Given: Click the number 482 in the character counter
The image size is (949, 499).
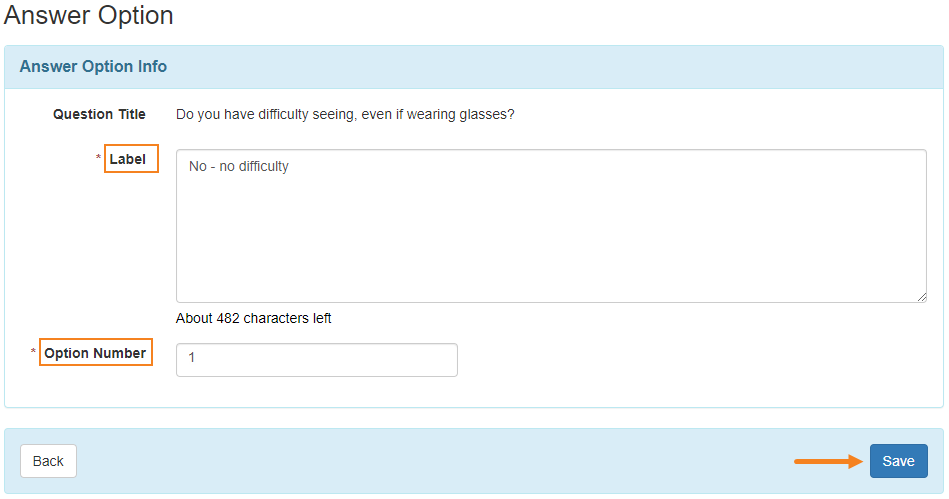Looking at the screenshot, I should pos(228,318).
